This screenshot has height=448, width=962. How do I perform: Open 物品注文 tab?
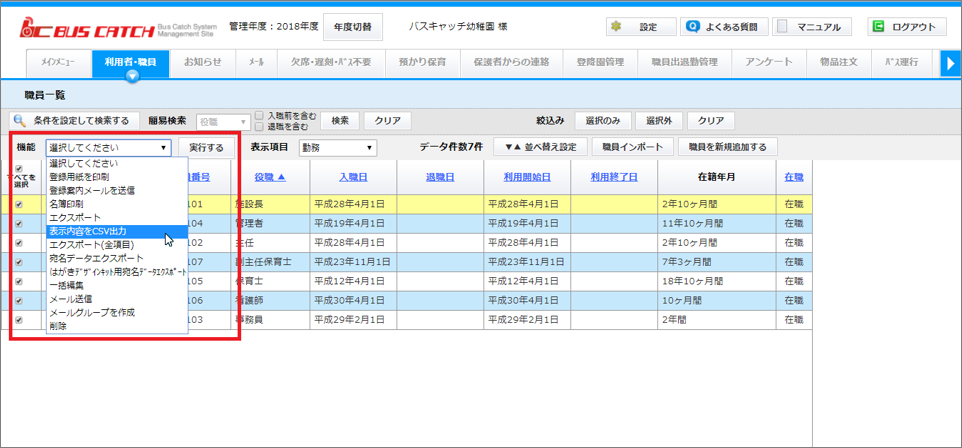click(x=838, y=63)
